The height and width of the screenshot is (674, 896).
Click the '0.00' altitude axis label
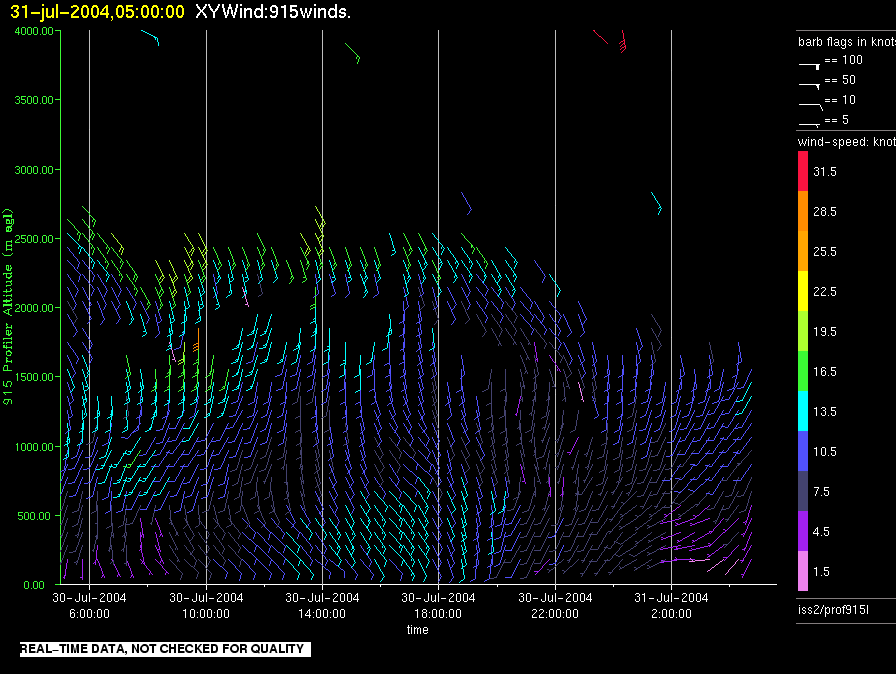[34, 585]
